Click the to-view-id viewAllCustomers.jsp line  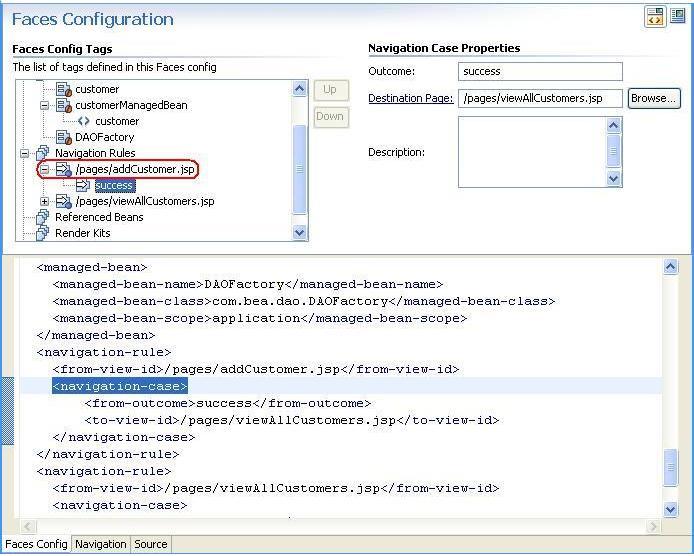(x=292, y=420)
